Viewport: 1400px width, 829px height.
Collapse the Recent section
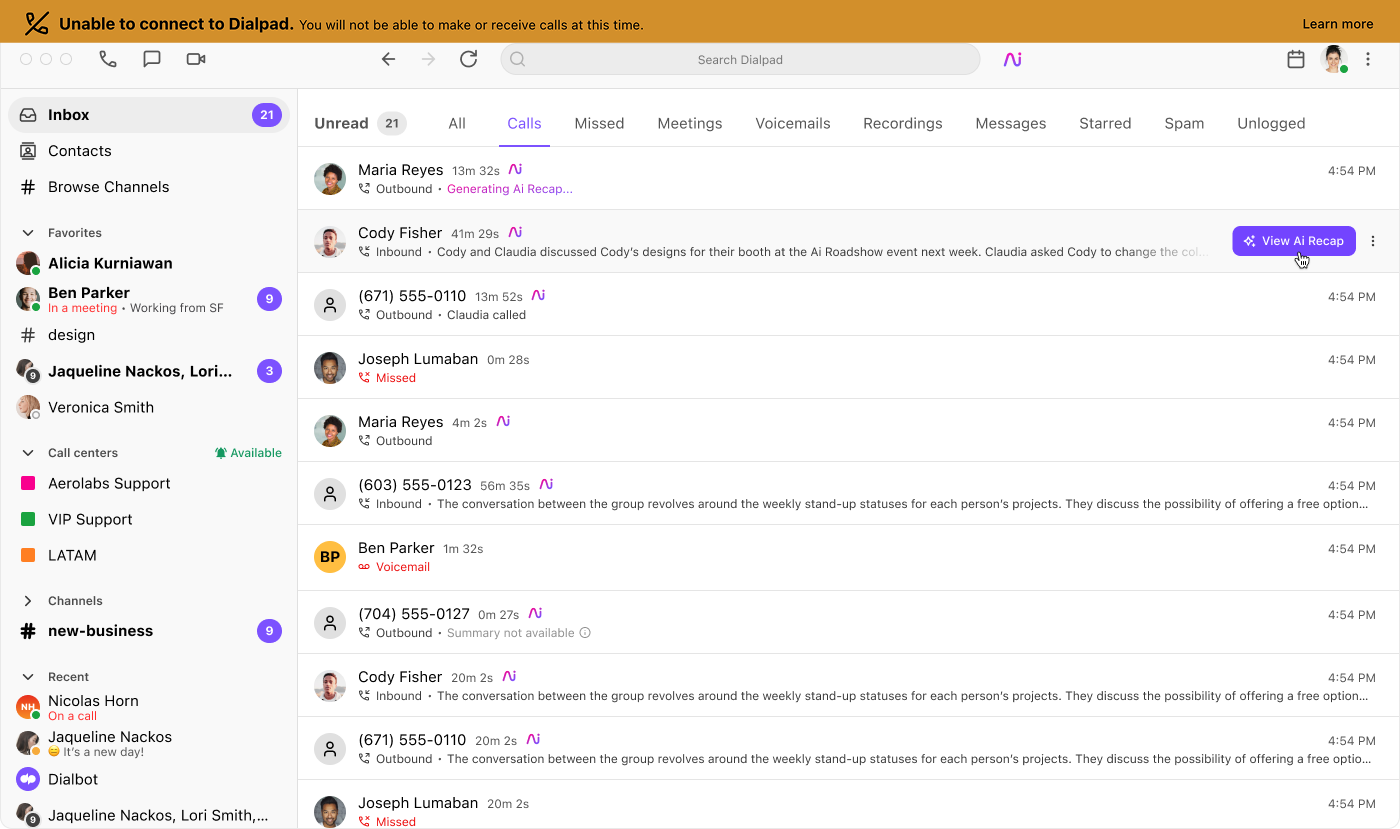[28, 677]
